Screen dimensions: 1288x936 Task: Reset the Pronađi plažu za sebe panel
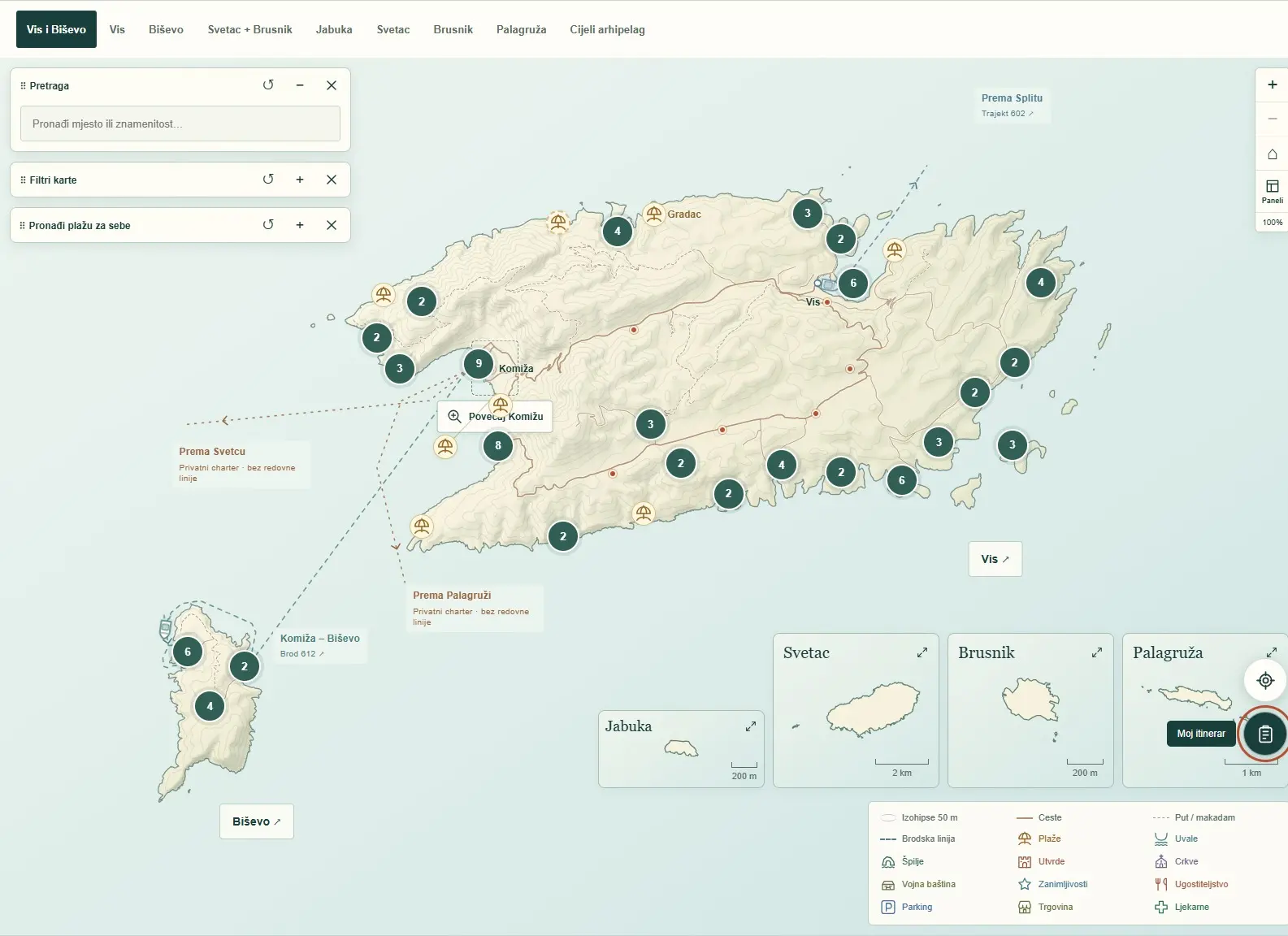click(x=268, y=225)
